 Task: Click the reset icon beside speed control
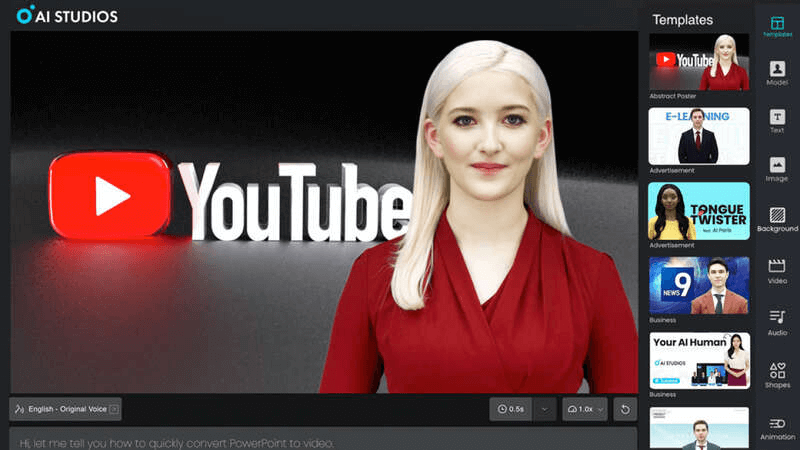[x=625, y=409]
